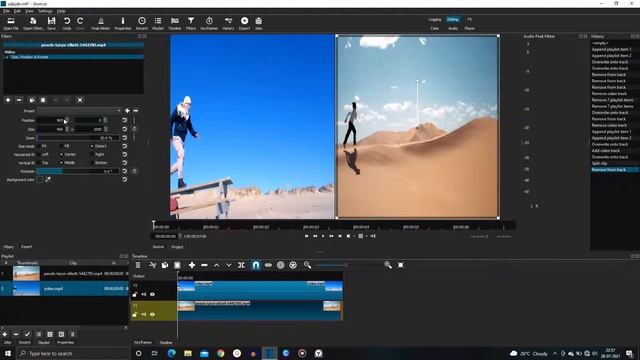
Task: Select the Distort size mode radio
Action: (92, 146)
